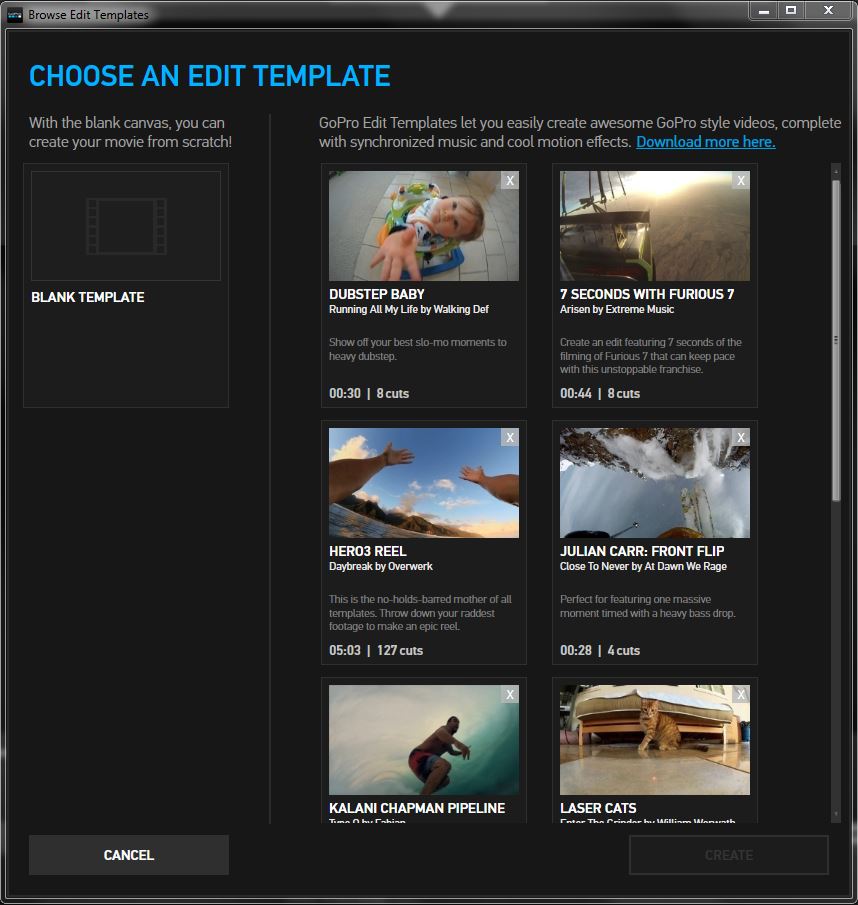
Task: Click "Close To Never by At Dawn We Rage"
Action: point(643,566)
